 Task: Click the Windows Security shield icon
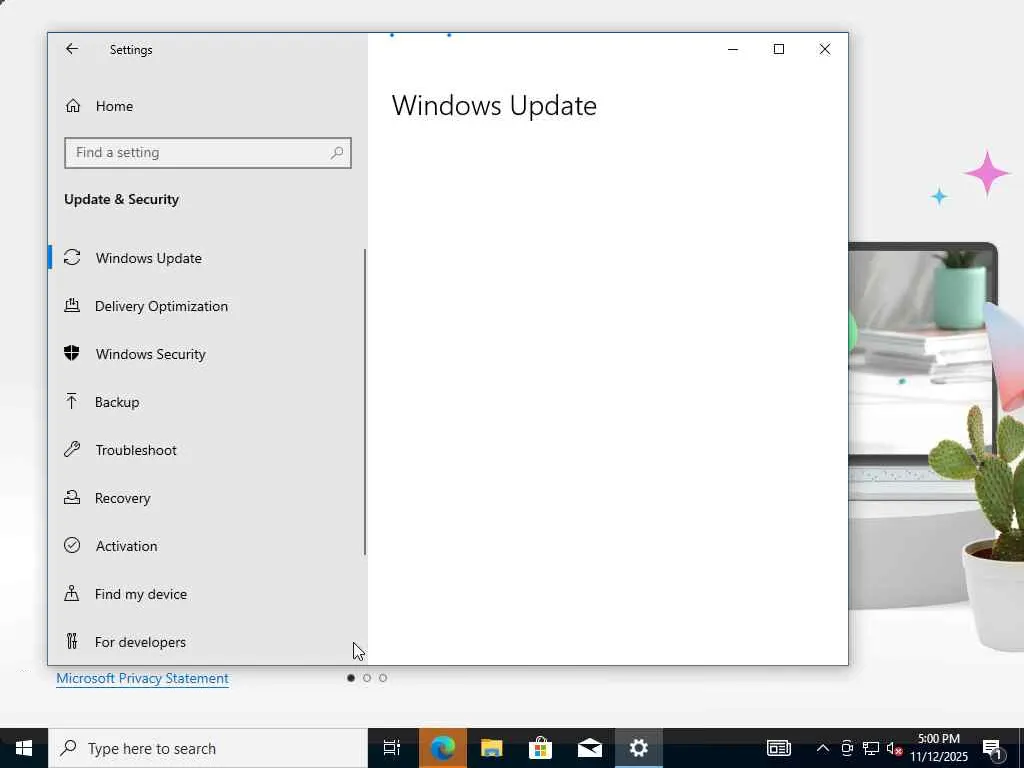point(72,353)
